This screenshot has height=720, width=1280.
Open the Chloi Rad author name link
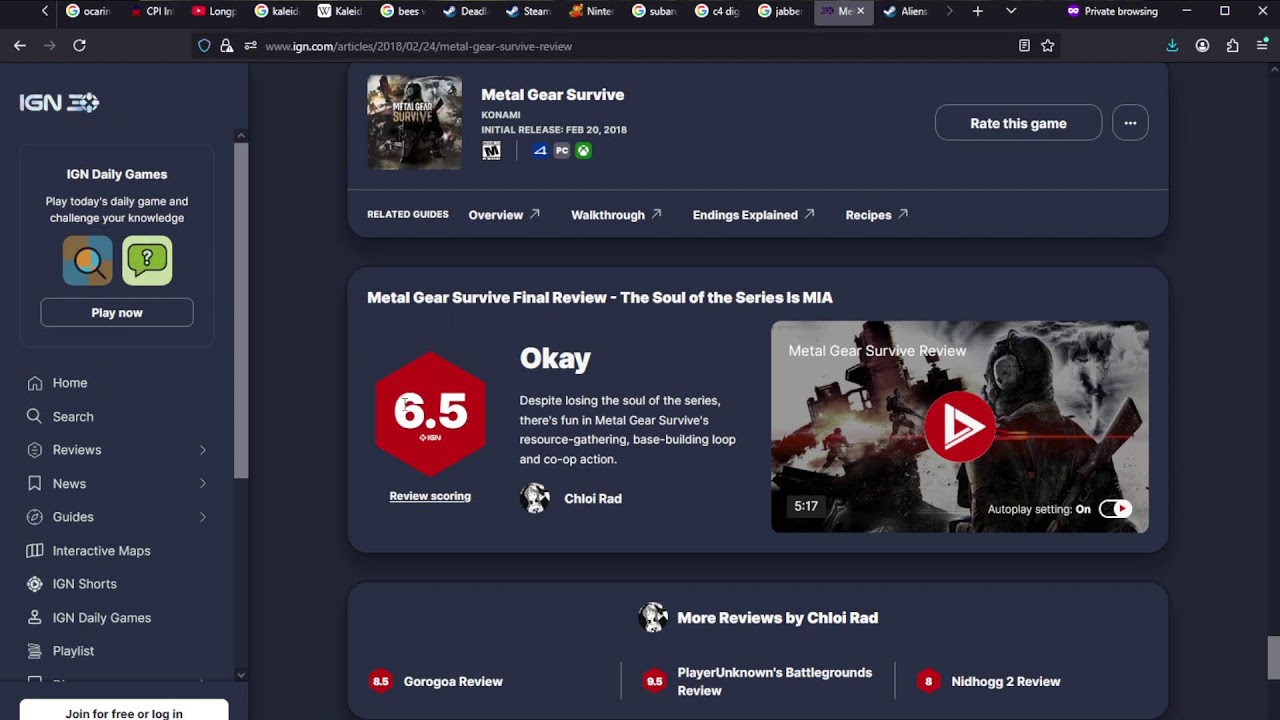point(593,498)
